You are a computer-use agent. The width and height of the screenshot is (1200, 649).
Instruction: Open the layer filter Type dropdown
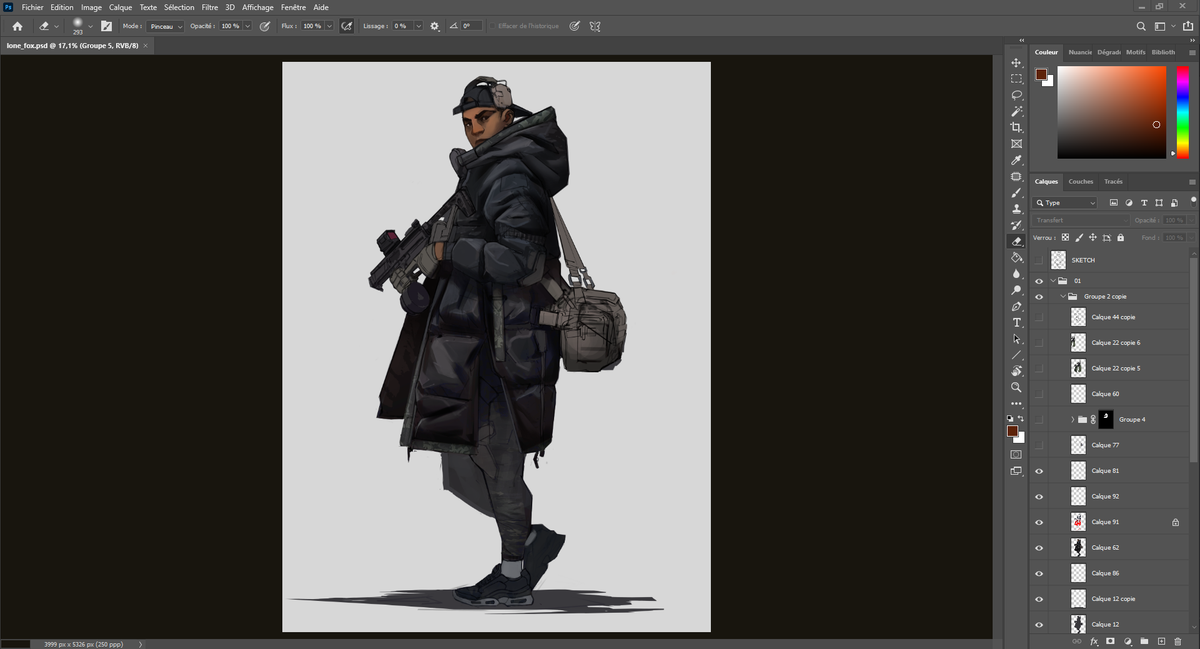pyautogui.click(x=1066, y=202)
